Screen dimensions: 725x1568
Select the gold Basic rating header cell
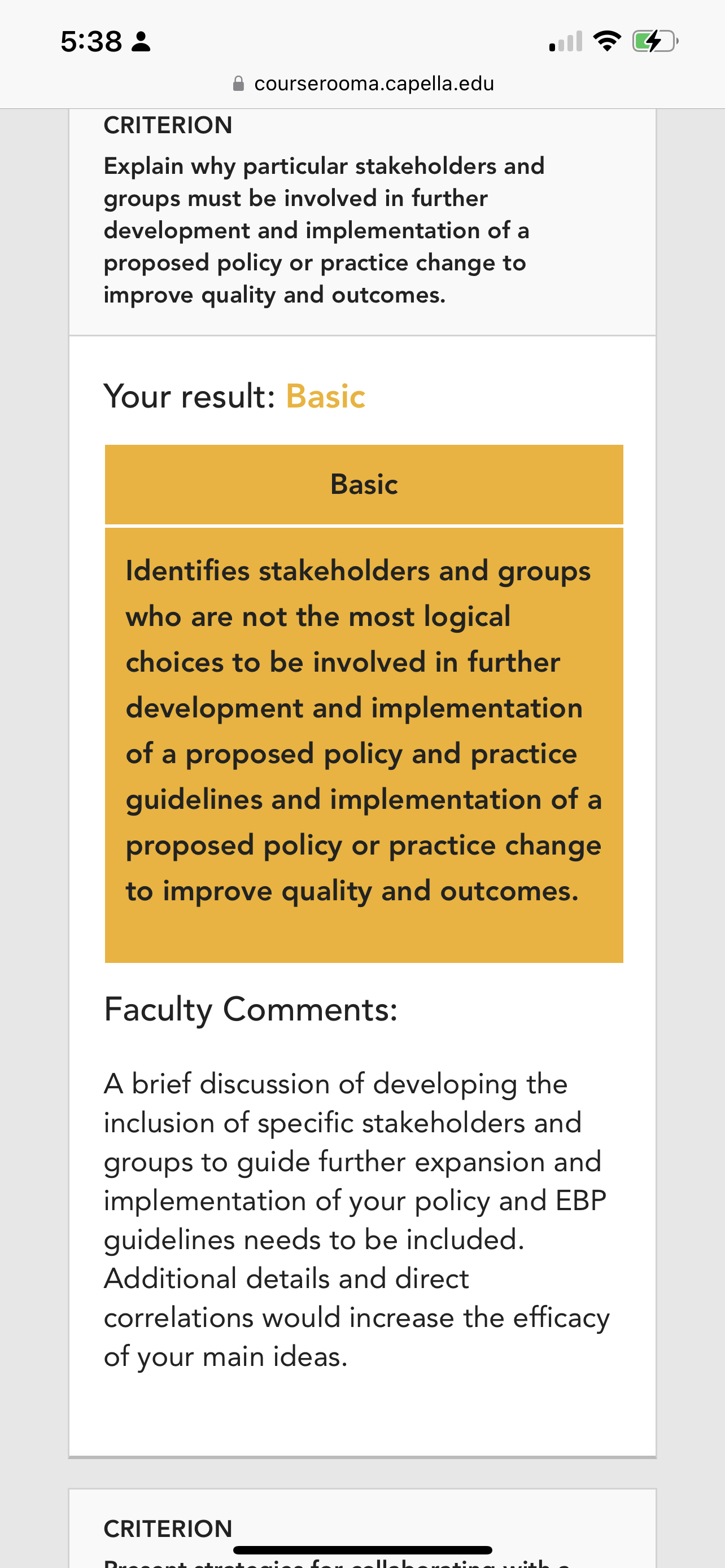tap(364, 484)
